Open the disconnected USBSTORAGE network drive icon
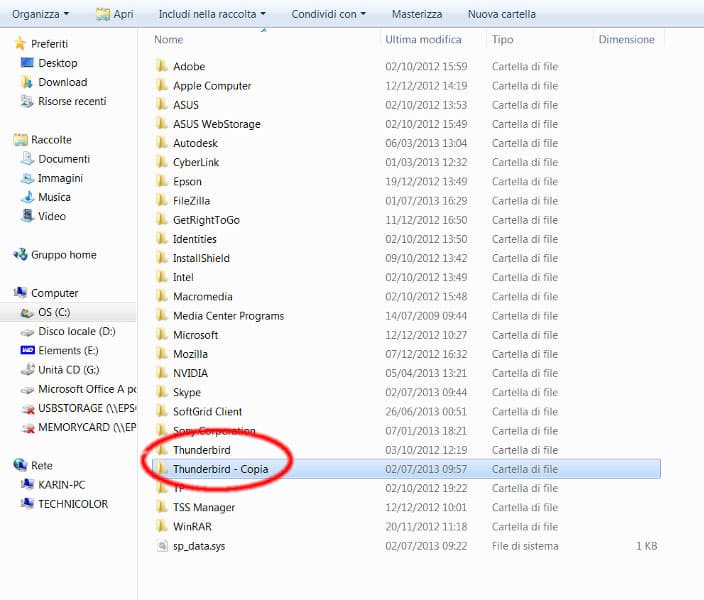The height and width of the screenshot is (600, 704). coord(27,409)
